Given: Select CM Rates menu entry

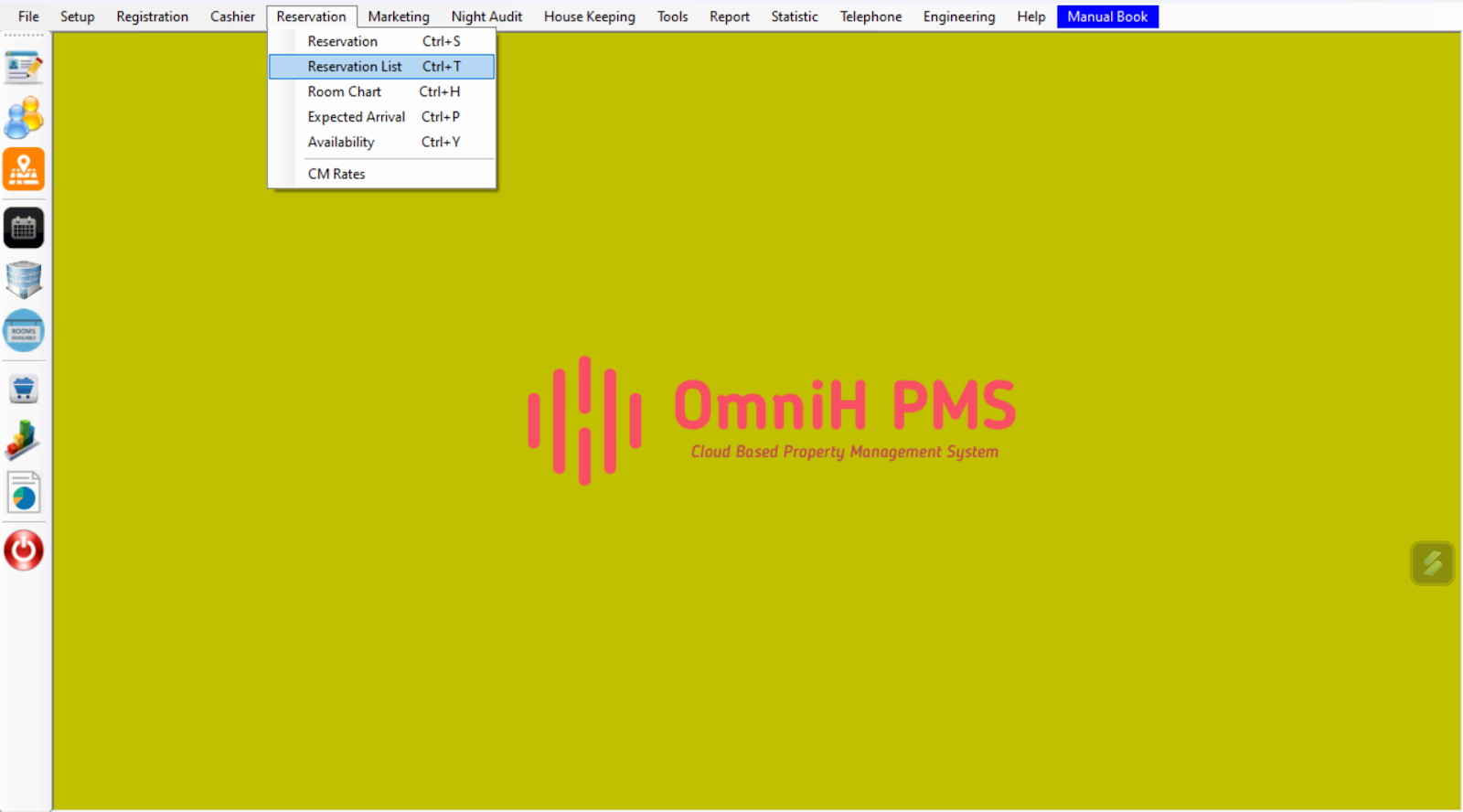Looking at the screenshot, I should (382, 174).
